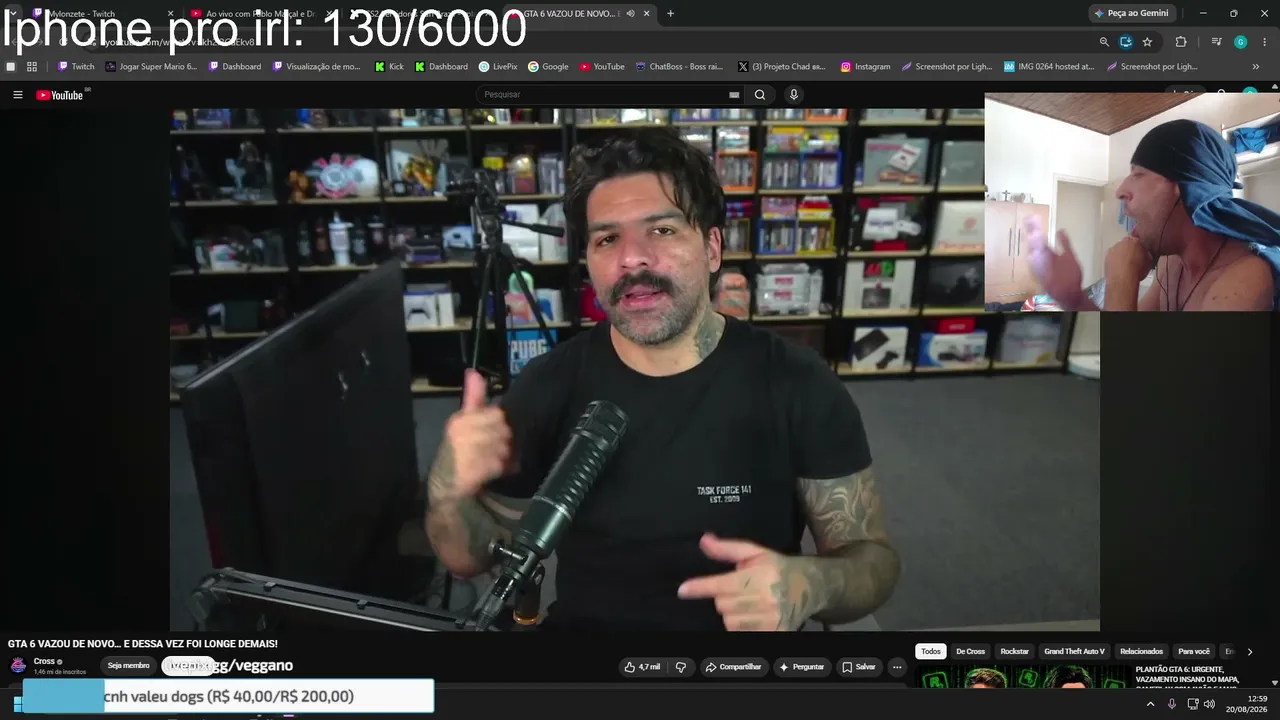Open the Cross channel name link
Image resolution: width=1280 pixels, height=720 pixels.
44,661
